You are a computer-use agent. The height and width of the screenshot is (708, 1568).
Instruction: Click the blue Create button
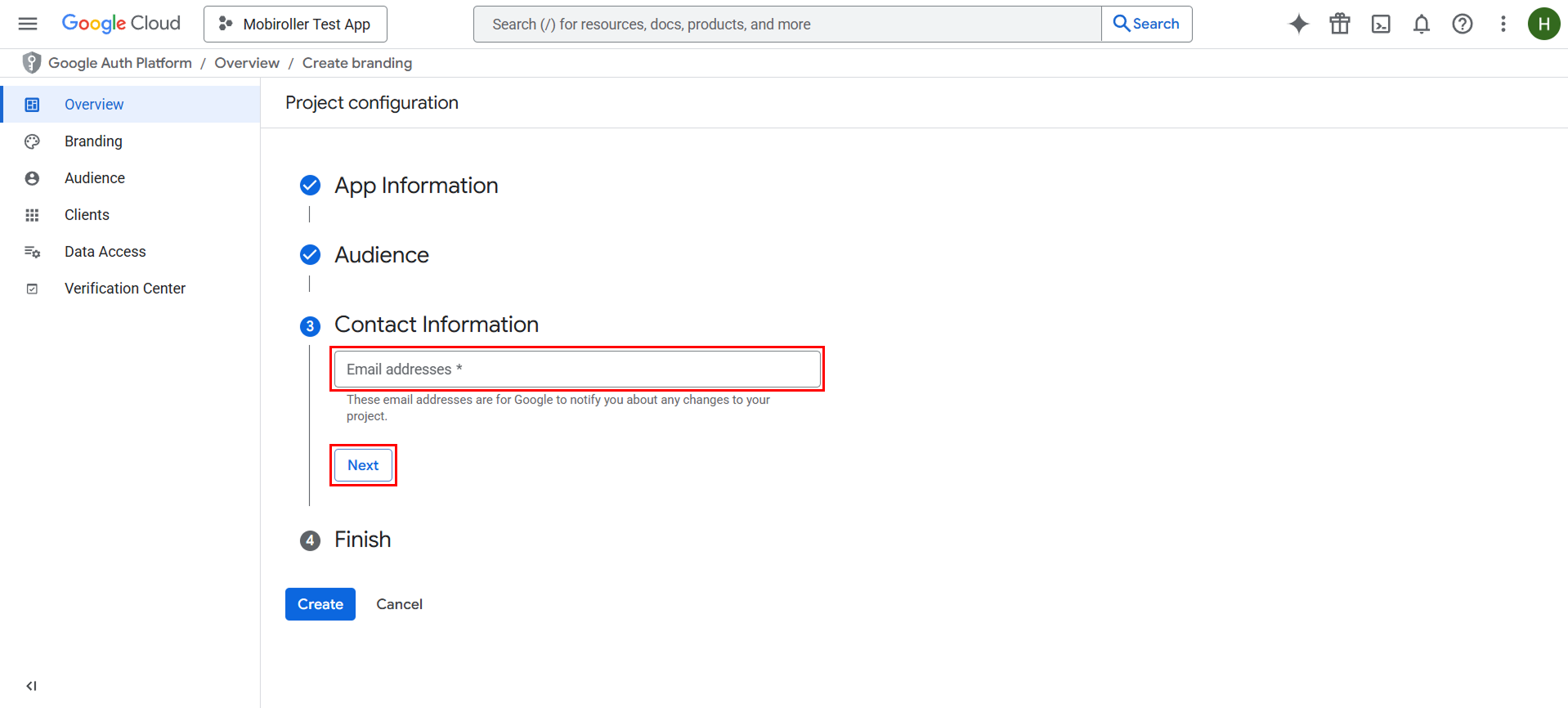(x=320, y=604)
